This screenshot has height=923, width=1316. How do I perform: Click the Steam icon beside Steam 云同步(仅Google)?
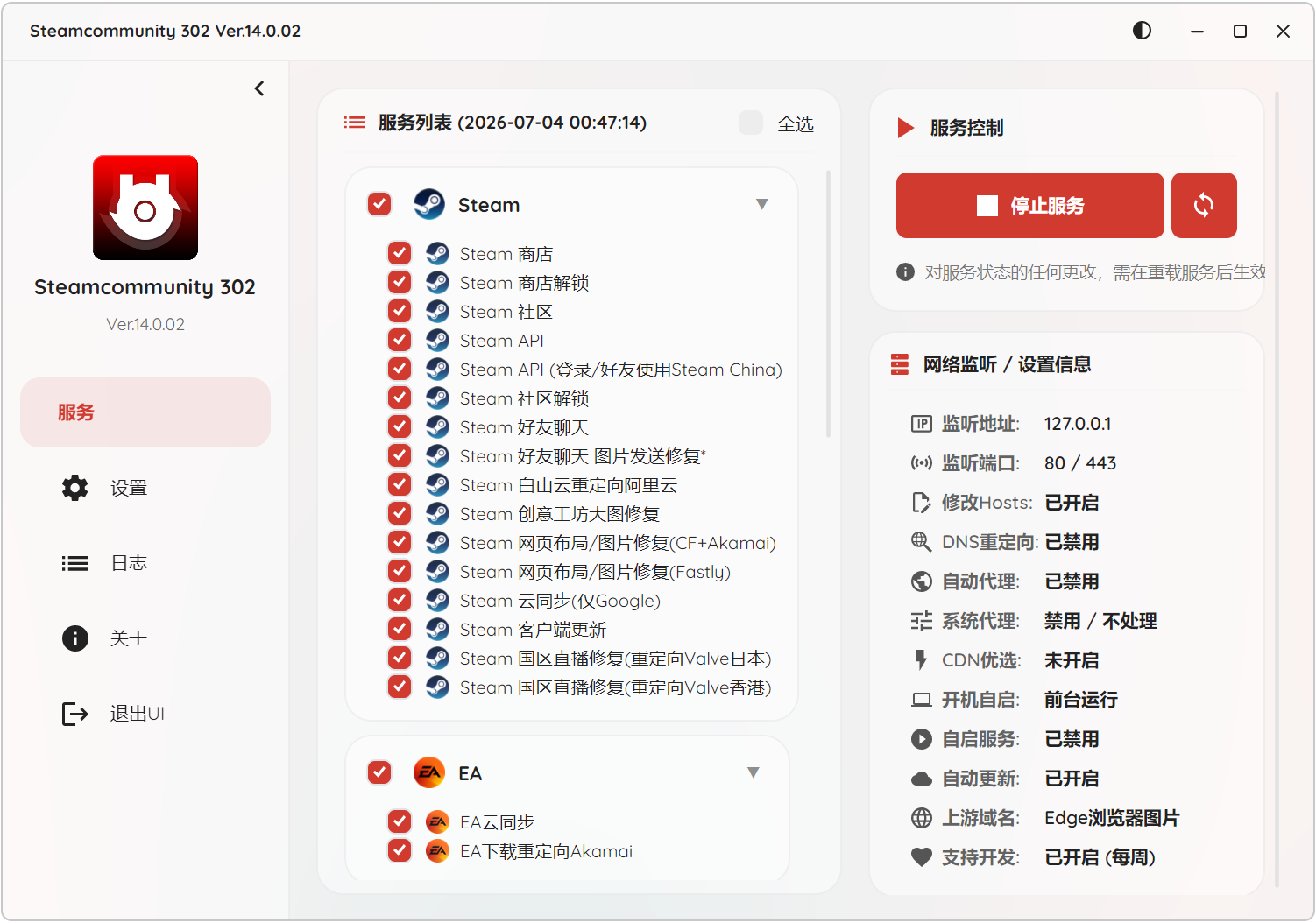[437, 600]
